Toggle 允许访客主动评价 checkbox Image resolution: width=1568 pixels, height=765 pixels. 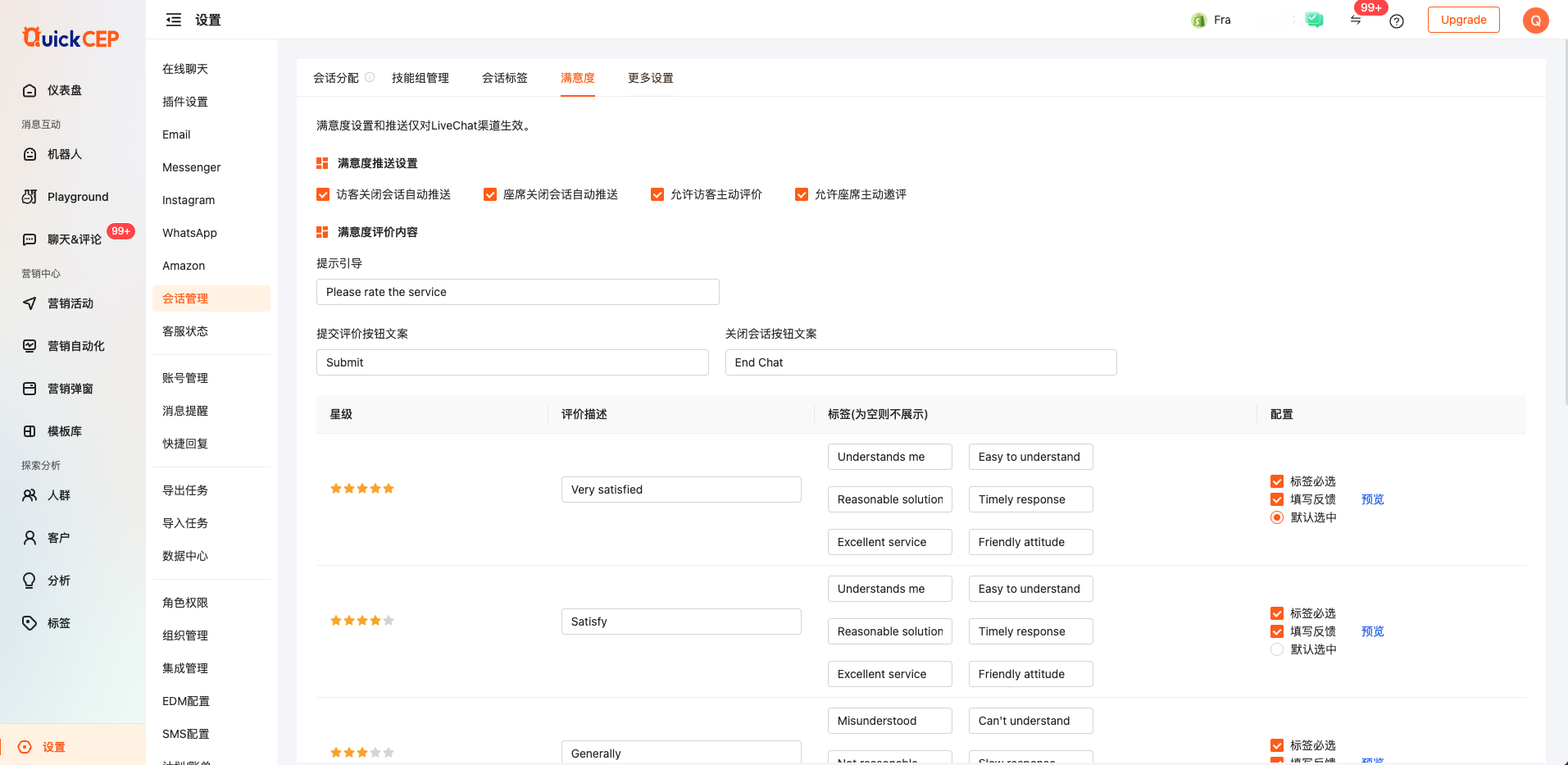point(657,194)
